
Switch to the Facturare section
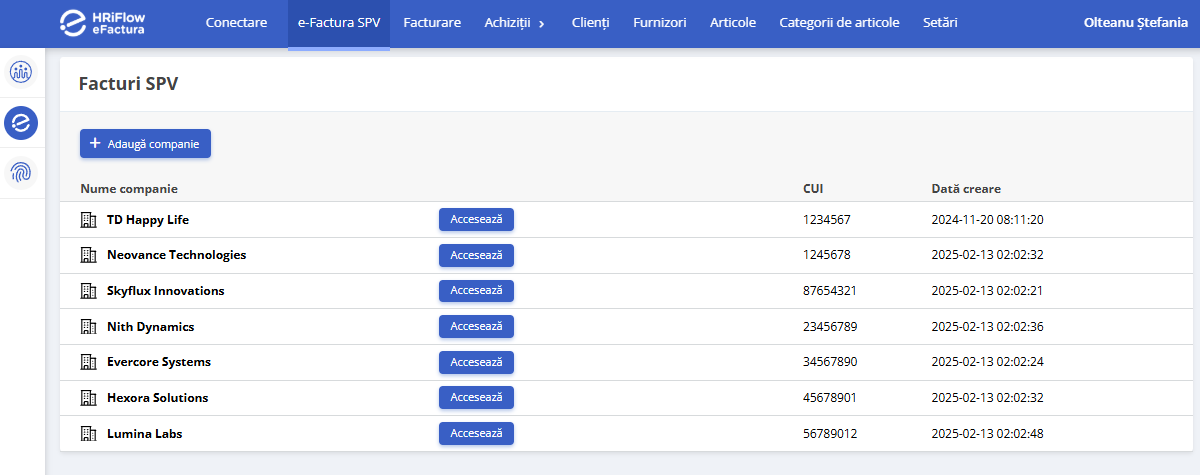pyautogui.click(x=431, y=23)
